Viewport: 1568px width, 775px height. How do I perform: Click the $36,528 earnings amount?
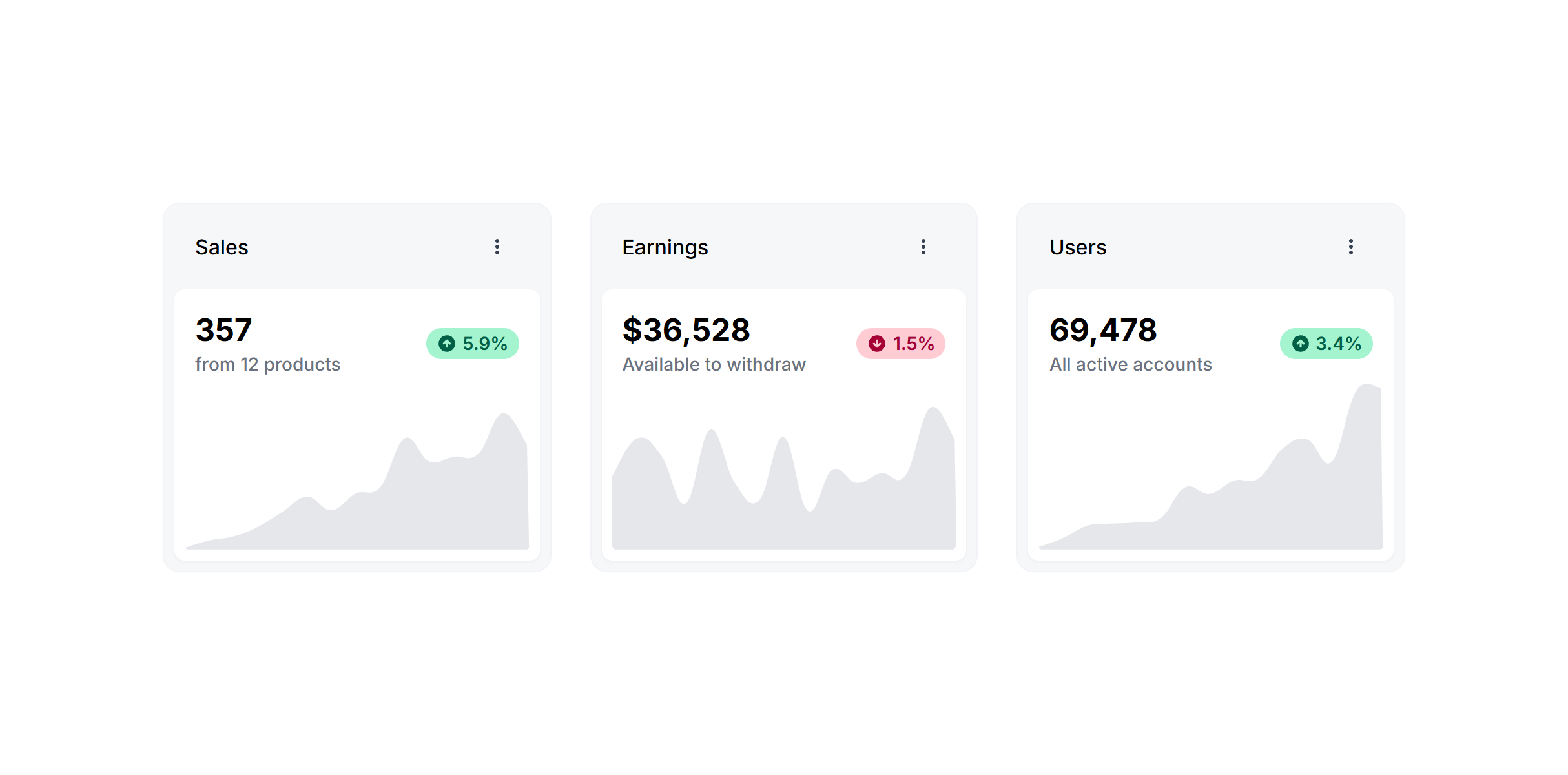click(x=686, y=330)
